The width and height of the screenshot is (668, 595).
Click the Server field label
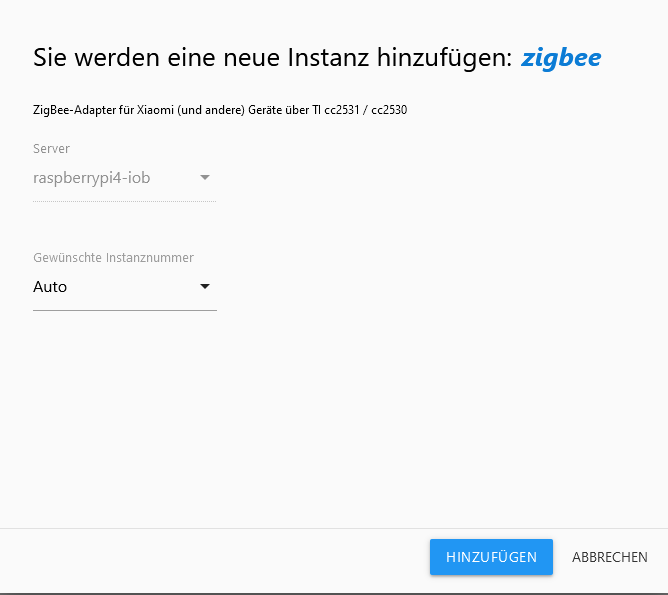pos(52,149)
